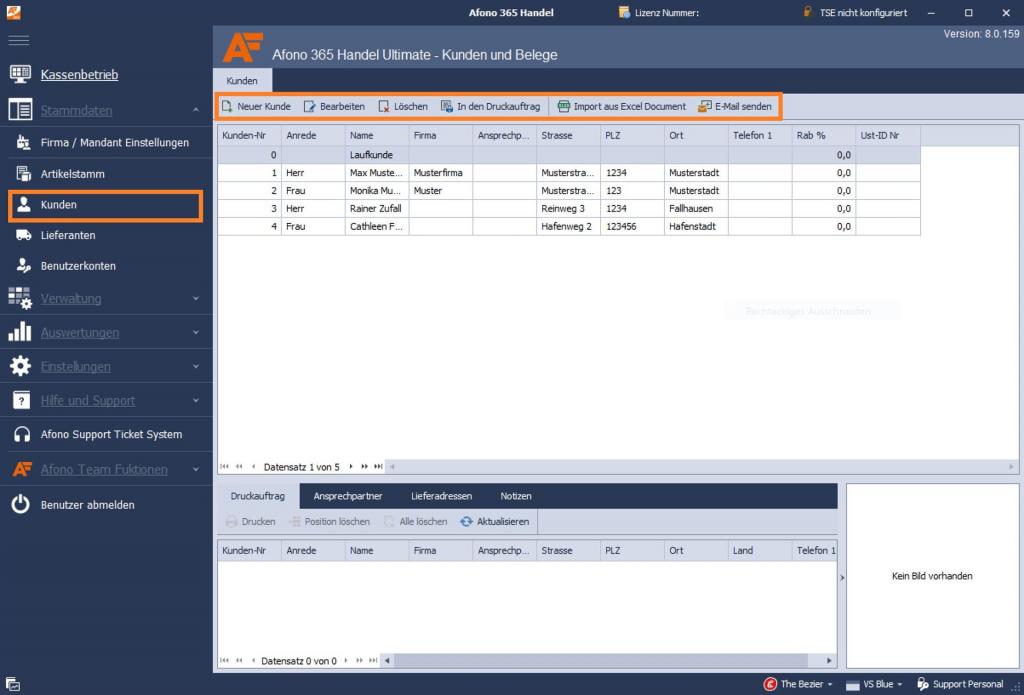1024x695 pixels.
Task: Click In den Druckauftrag button
Action: click(490, 106)
